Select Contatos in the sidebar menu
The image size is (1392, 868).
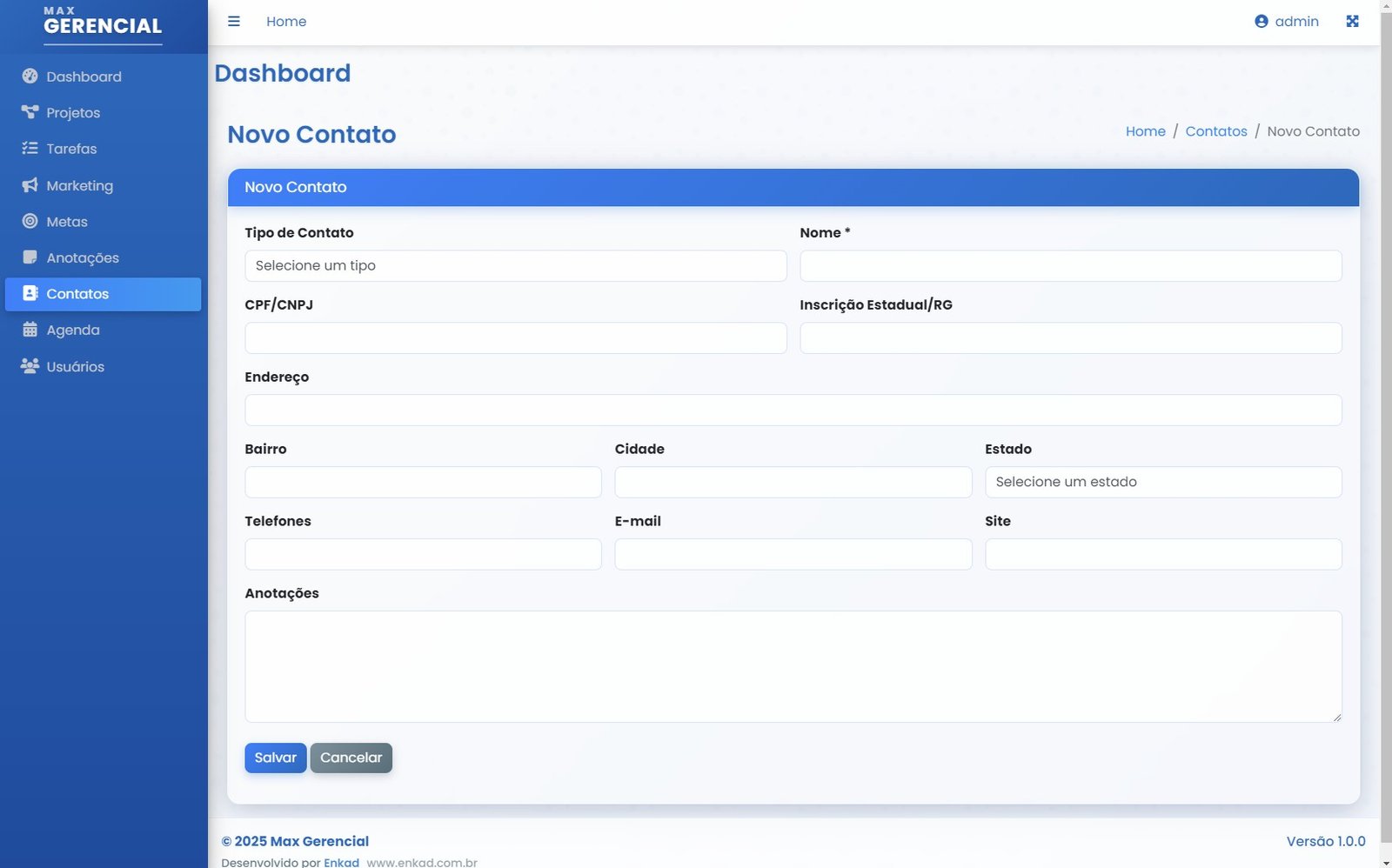tap(103, 294)
